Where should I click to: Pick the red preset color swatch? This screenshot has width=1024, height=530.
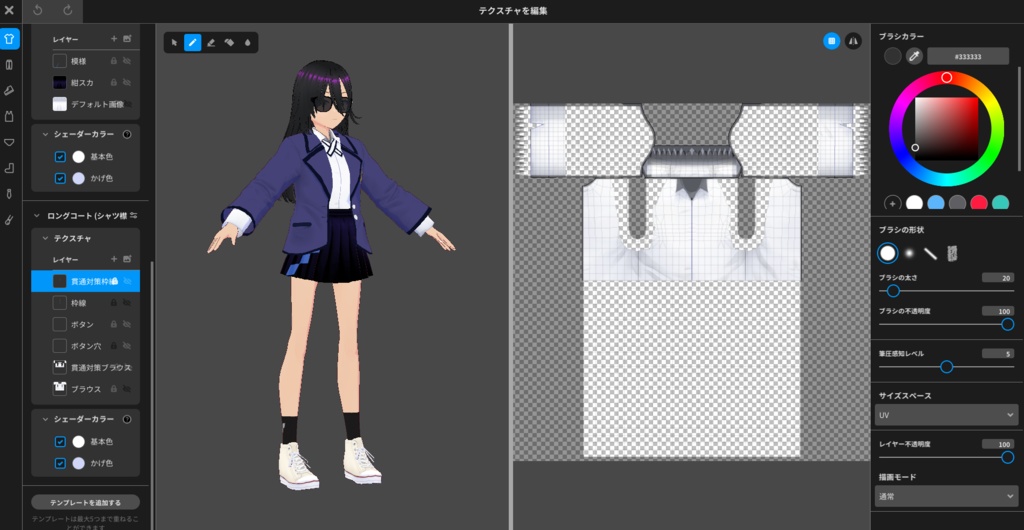[978, 202]
